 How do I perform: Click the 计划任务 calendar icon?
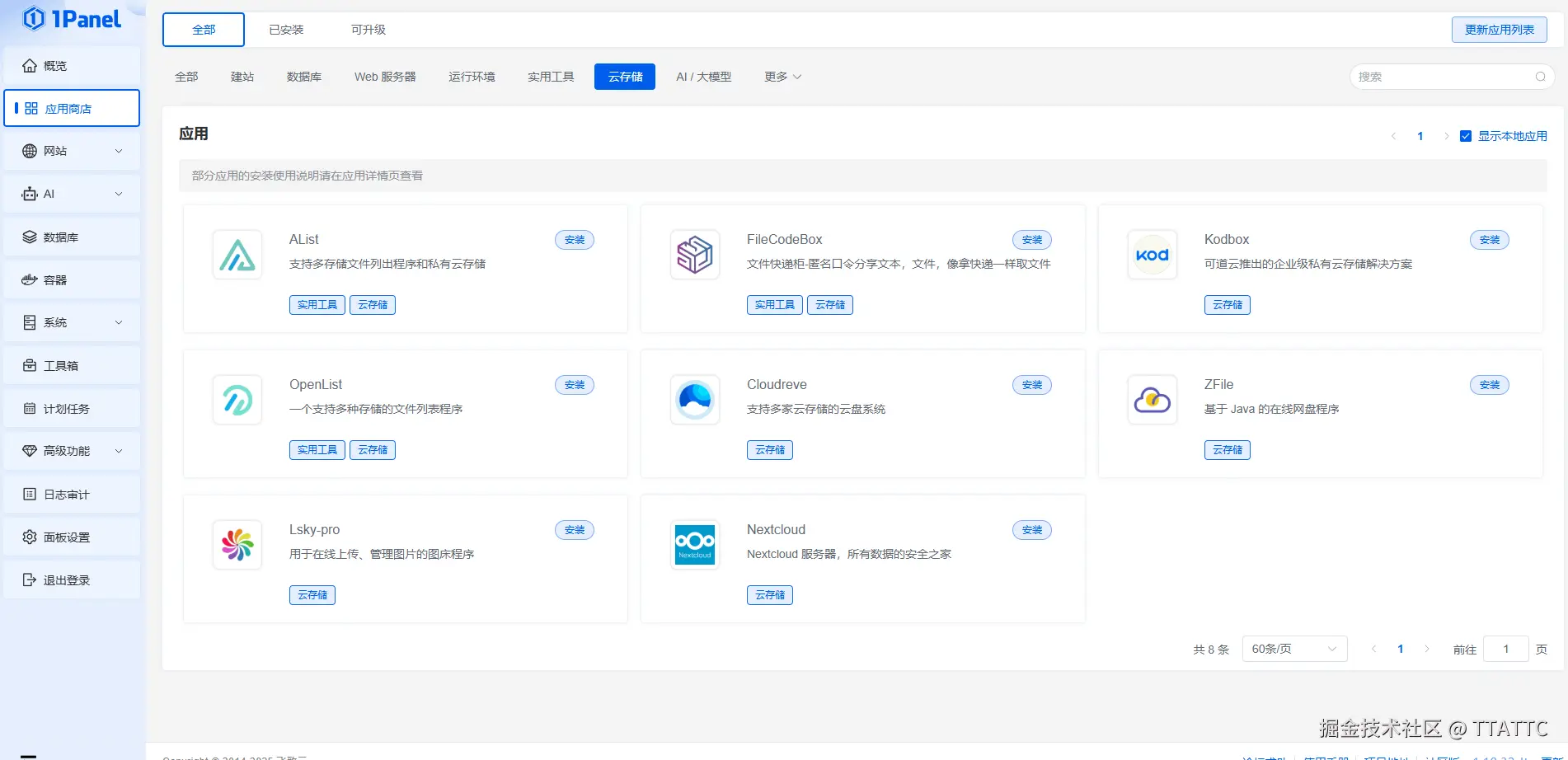click(x=30, y=409)
